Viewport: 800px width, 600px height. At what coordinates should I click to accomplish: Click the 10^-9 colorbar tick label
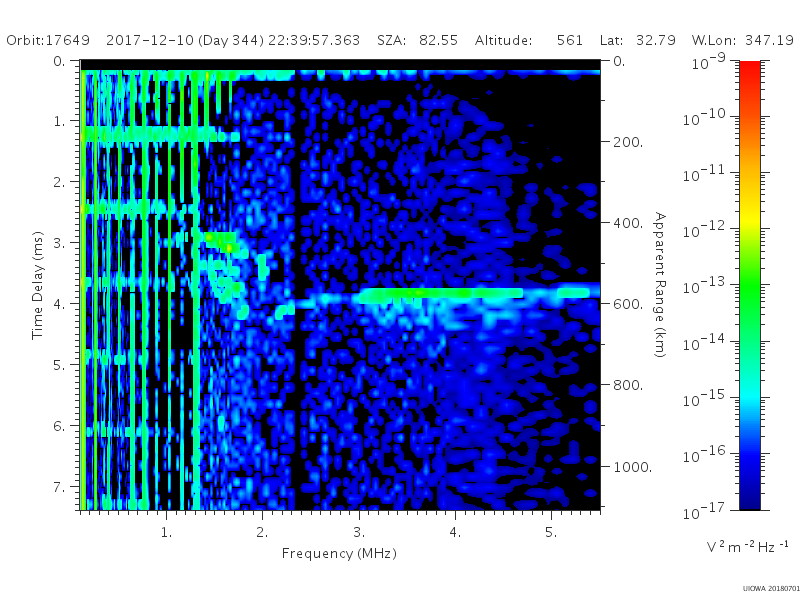tap(708, 60)
